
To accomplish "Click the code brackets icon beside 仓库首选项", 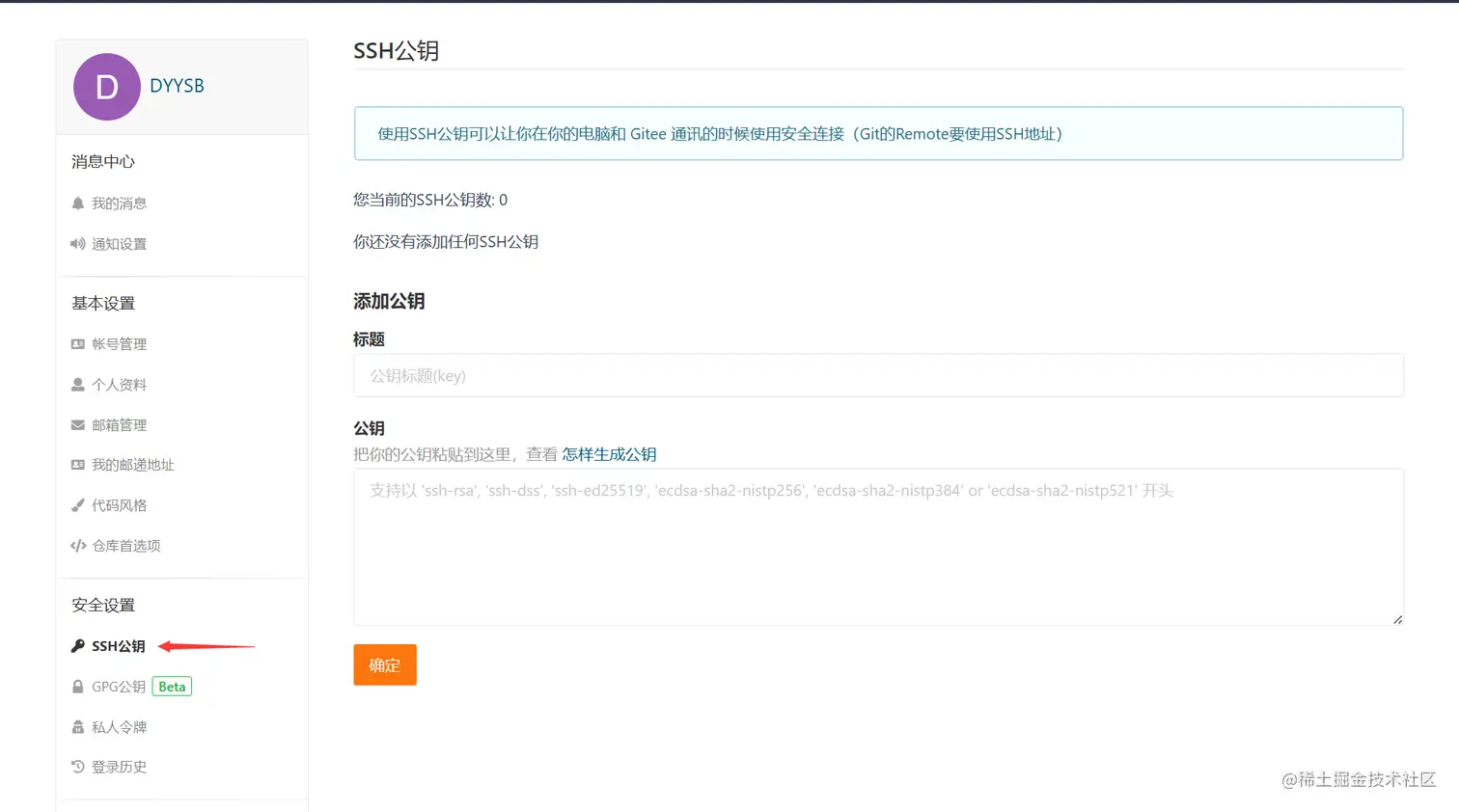I will click(x=78, y=546).
